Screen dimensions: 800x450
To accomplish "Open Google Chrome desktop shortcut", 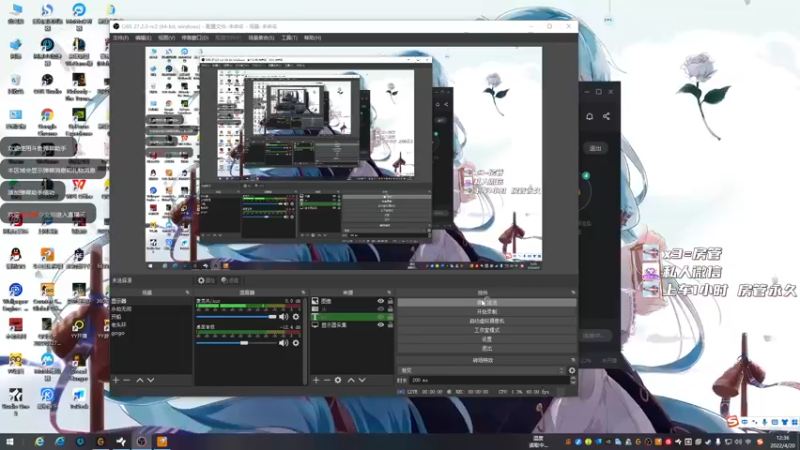I will pyautogui.click(x=47, y=120).
